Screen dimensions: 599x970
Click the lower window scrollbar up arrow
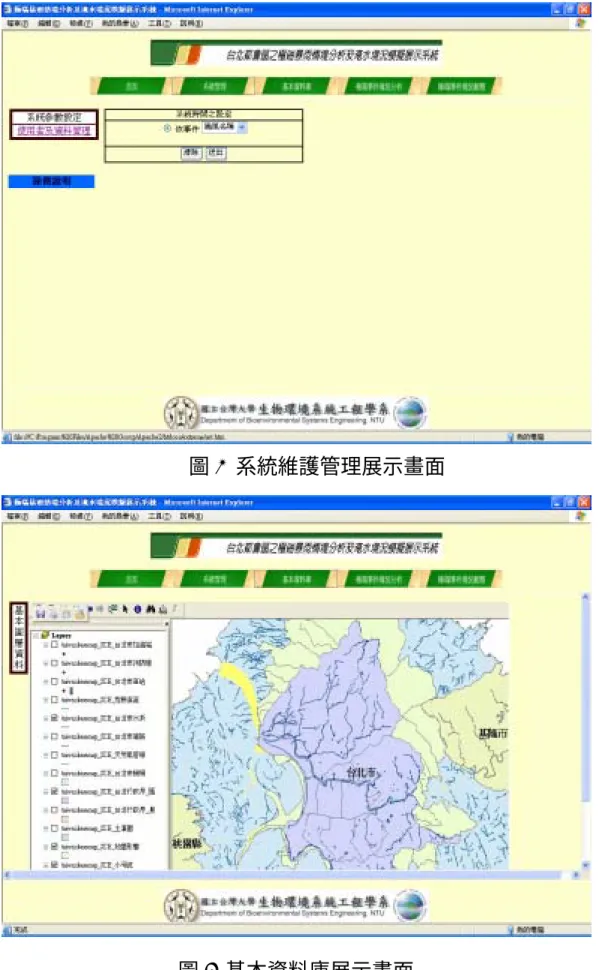tap(585, 597)
